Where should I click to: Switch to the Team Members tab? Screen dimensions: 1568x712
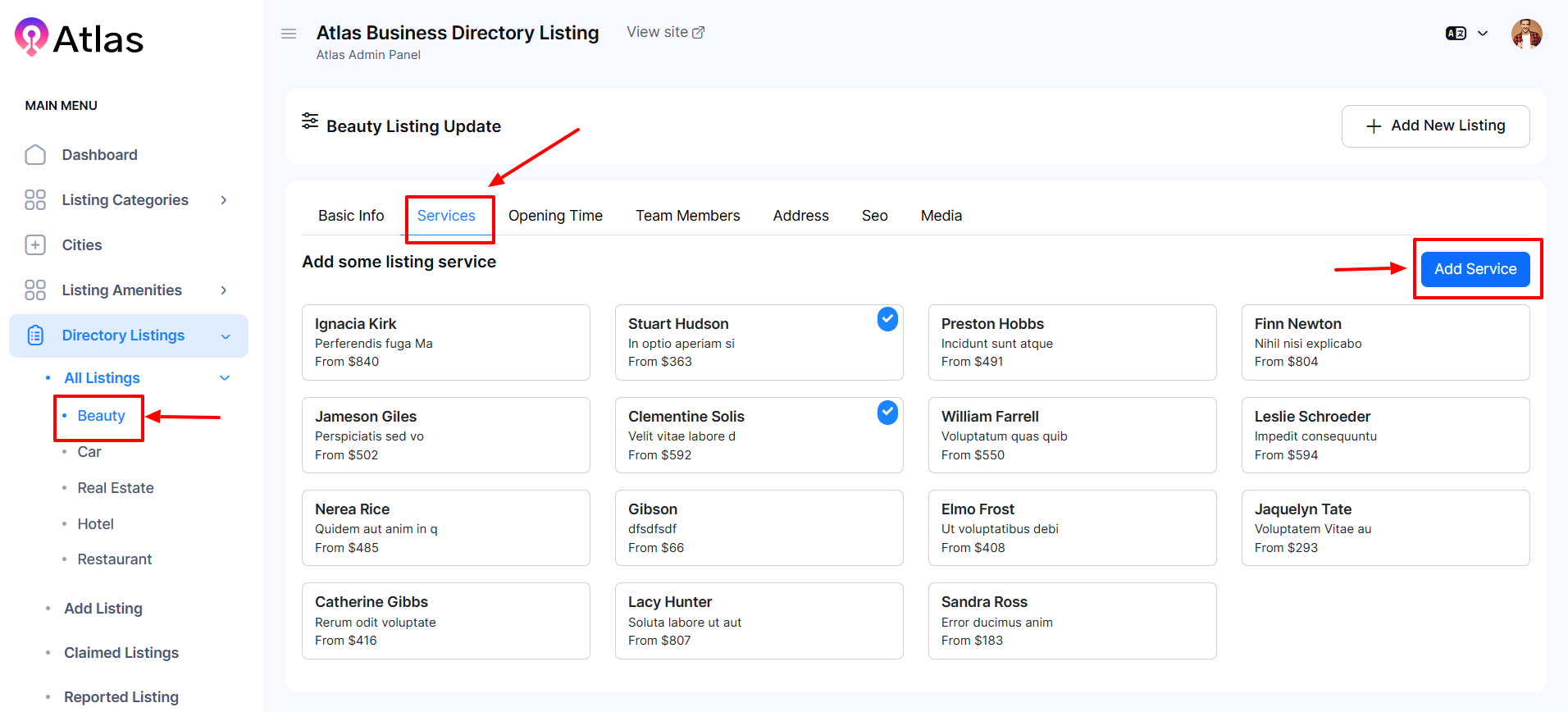click(687, 216)
